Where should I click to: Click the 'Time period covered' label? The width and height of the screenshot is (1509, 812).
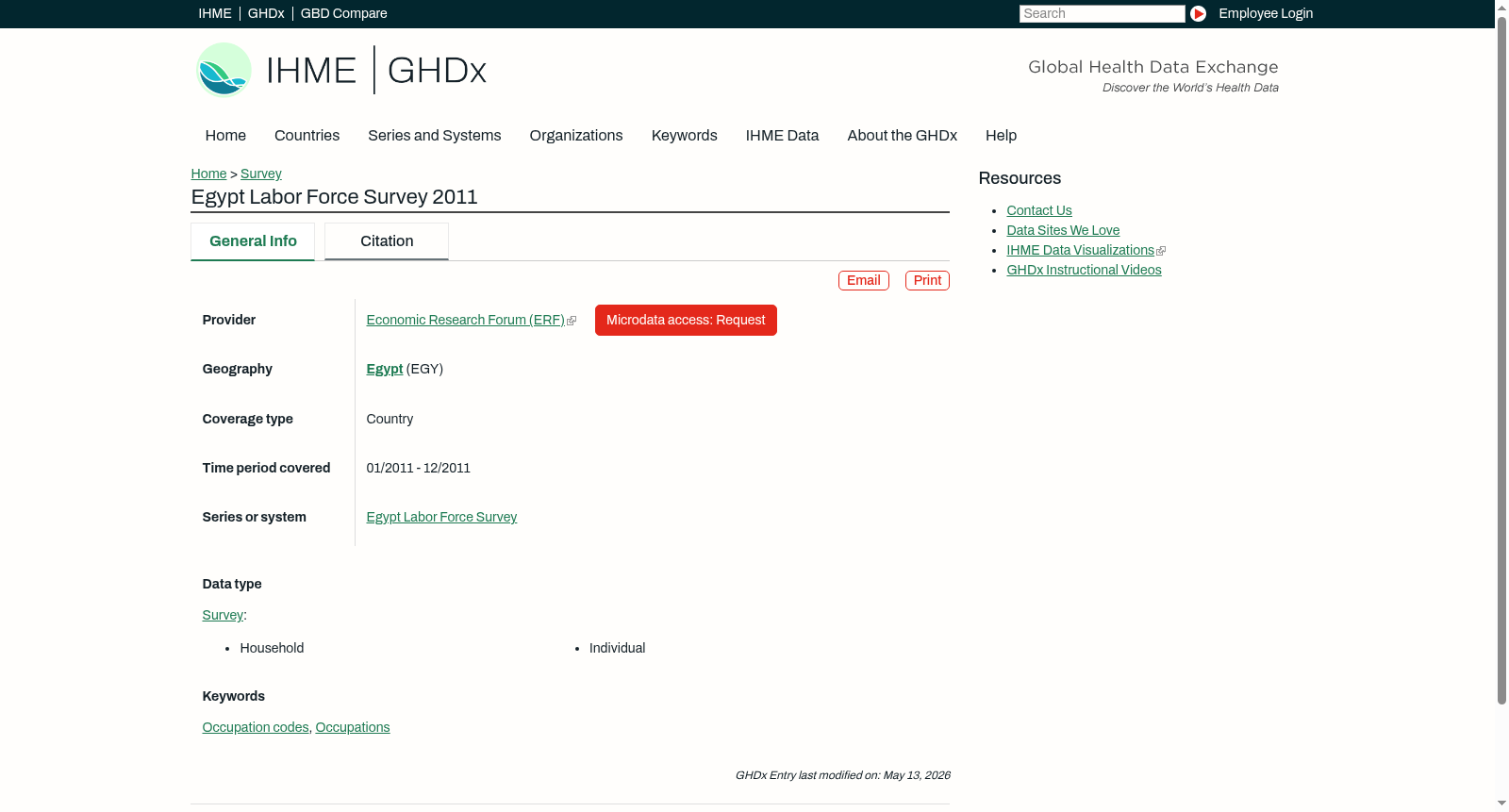[266, 468]
